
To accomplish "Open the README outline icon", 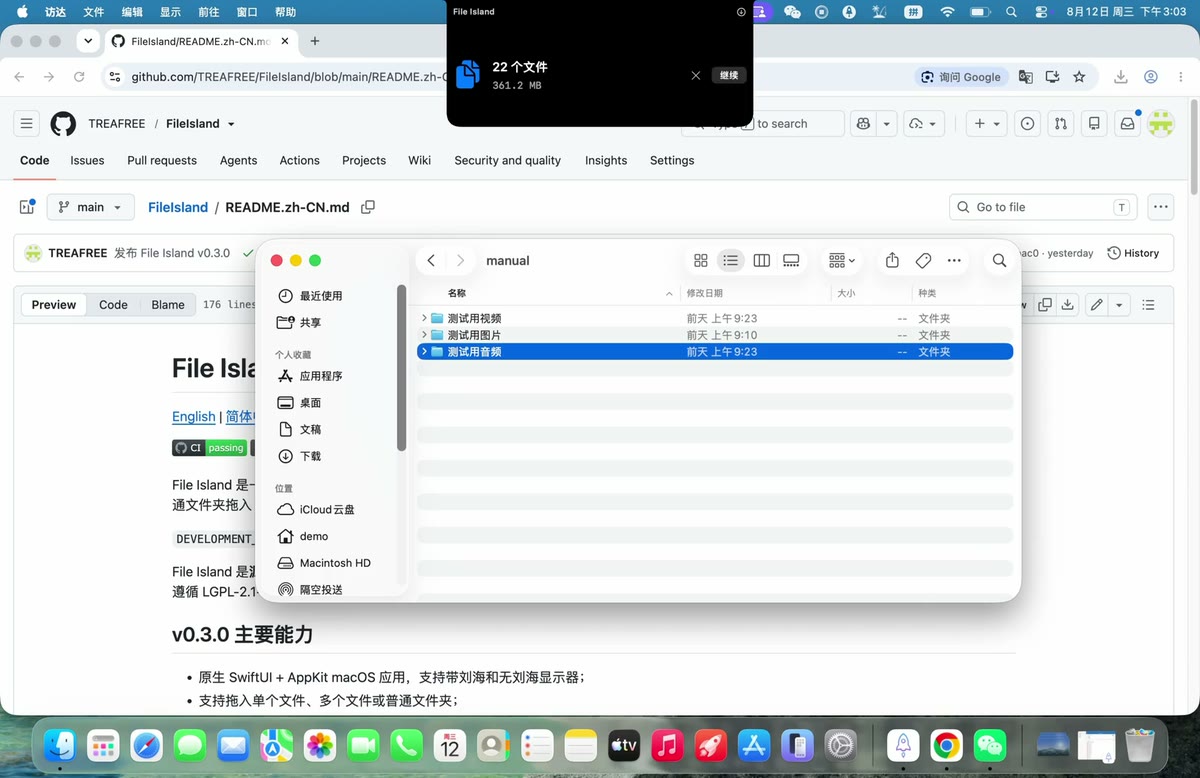I will point(1148,305).
